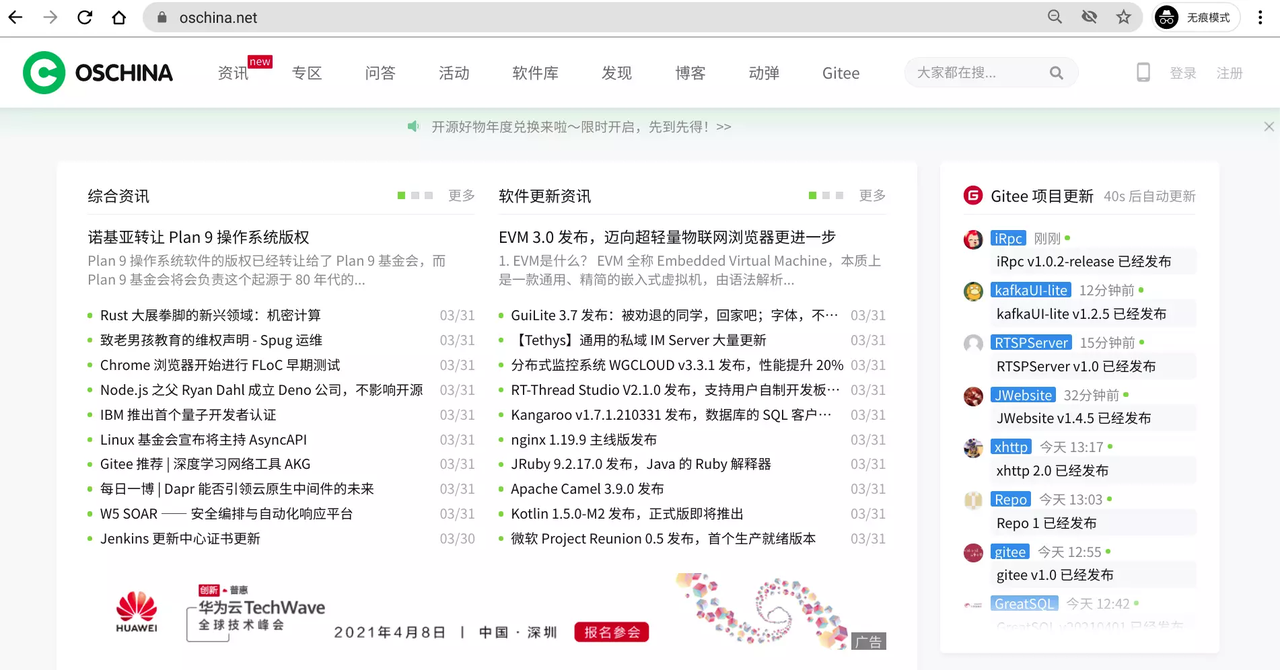
Task: Open the 发现 menu item
Action: click(617, 73)
